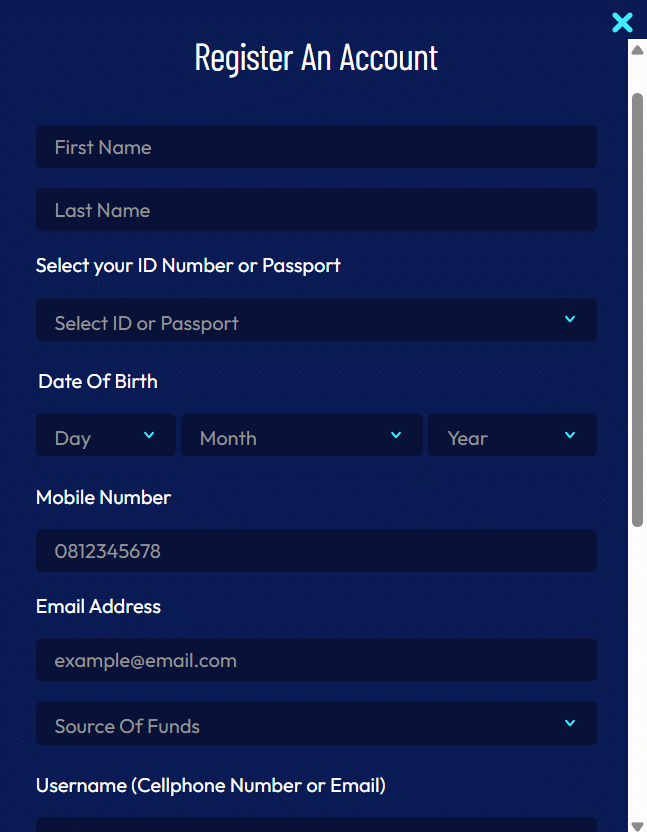647x832 pixels.
Task: Click the Day dropdown chevron icon
Action: click(148, 435)
